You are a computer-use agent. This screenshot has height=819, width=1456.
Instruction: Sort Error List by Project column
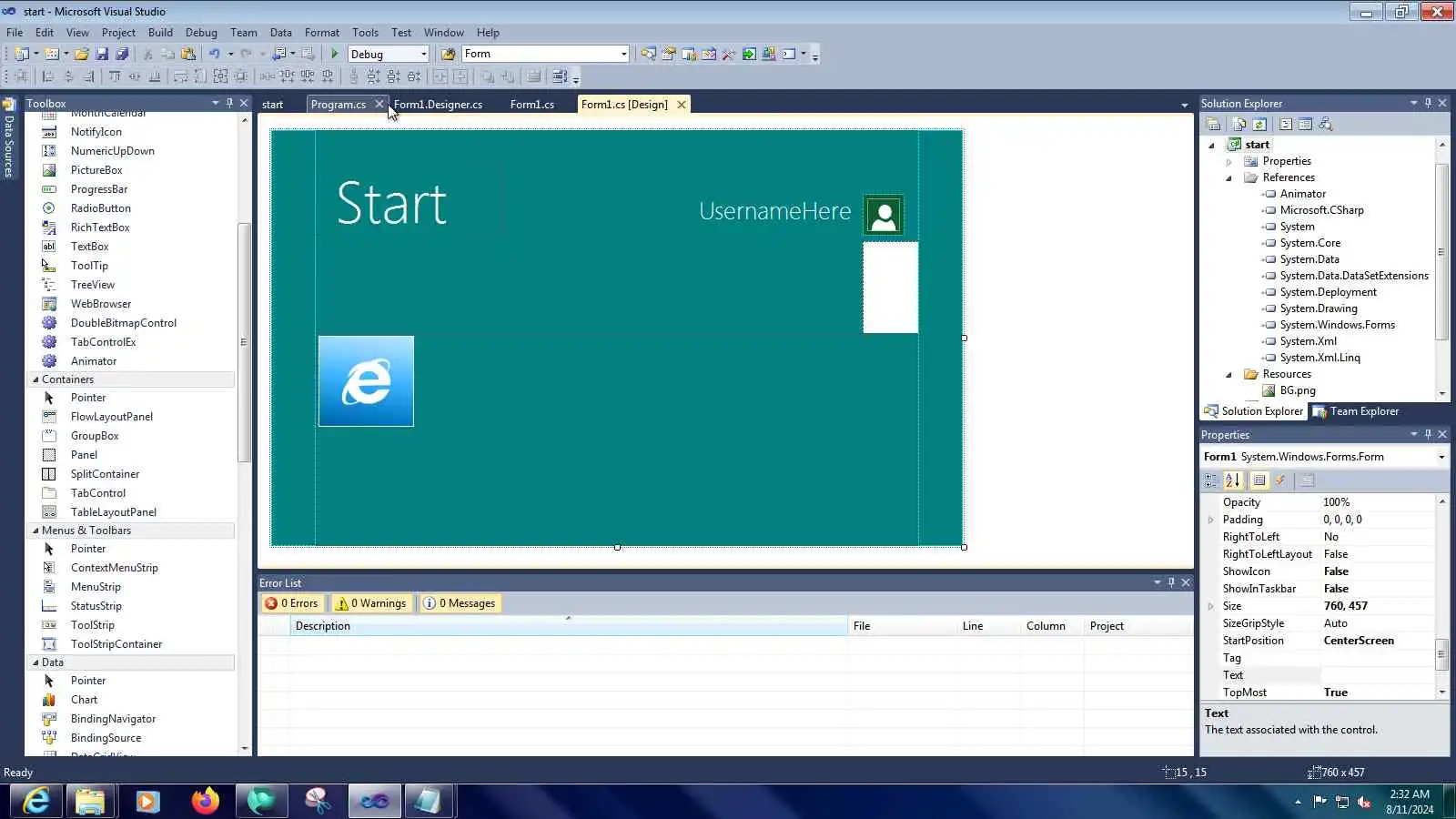point(1138,626)
